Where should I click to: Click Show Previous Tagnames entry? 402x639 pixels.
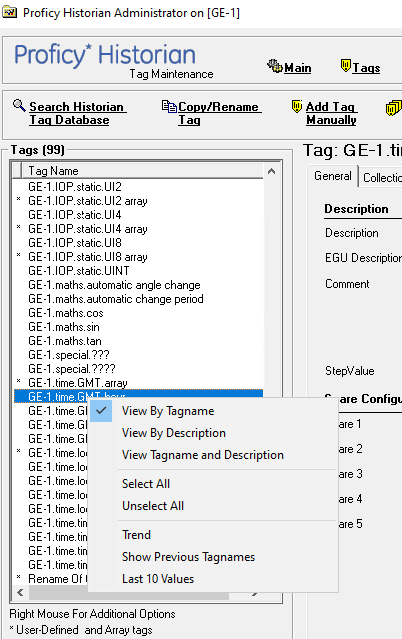pyautogui.click(x=188, y=557)
